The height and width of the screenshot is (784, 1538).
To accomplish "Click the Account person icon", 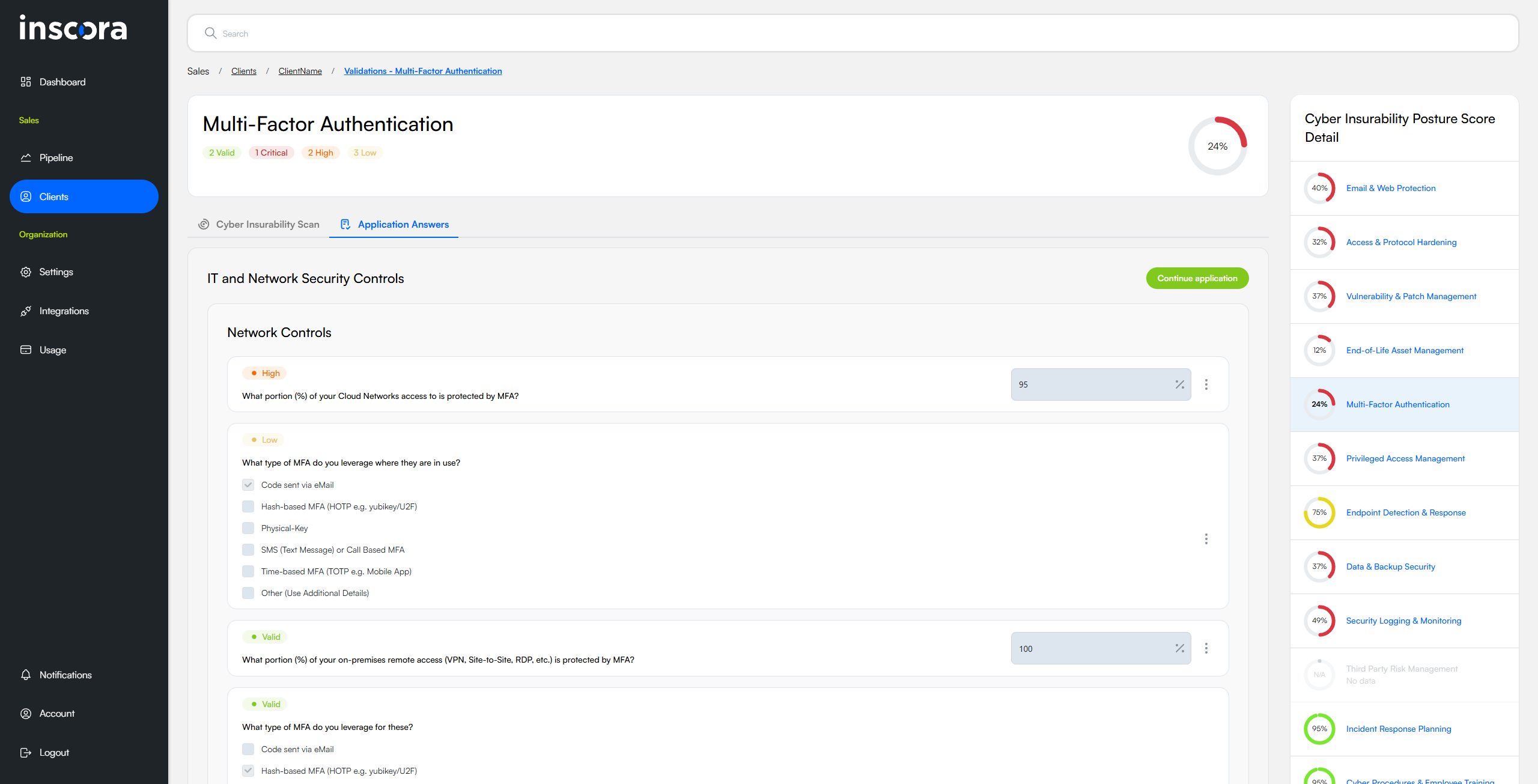I will [26, 713].
